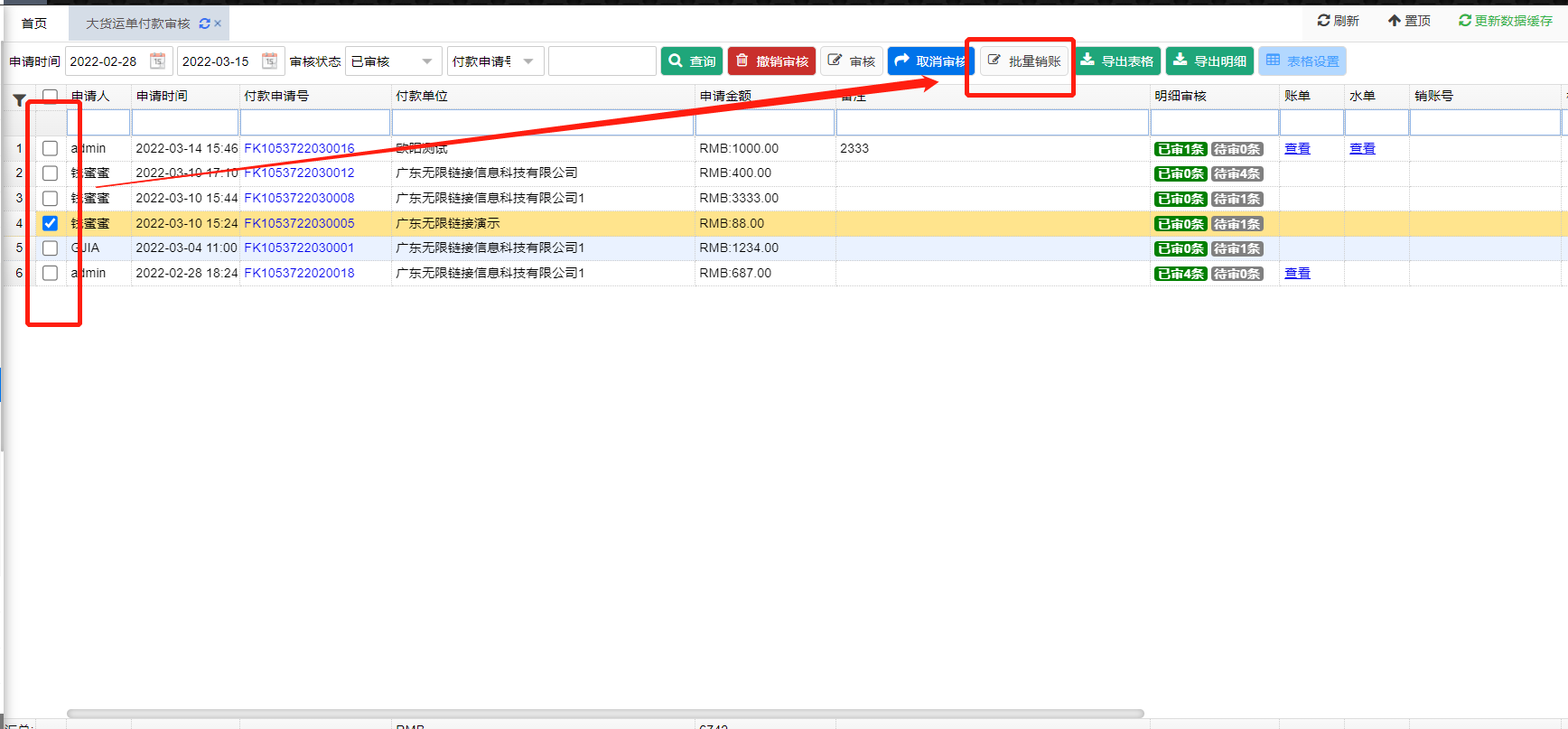Image resolution: width=1568 pixels, height=729 pixels.
Task: Click the horizontal scrollbar at bottom
Action: (x=605, y=714)
